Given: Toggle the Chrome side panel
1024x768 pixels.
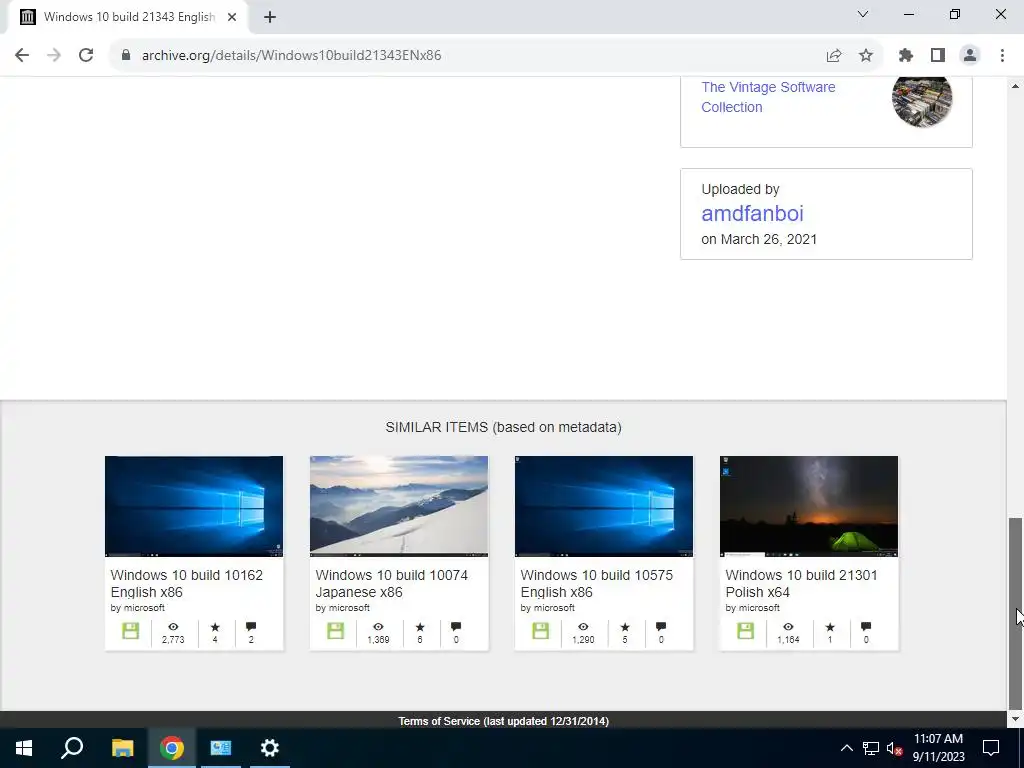Looking at the screenshot, I should click(x=938, y=56).
